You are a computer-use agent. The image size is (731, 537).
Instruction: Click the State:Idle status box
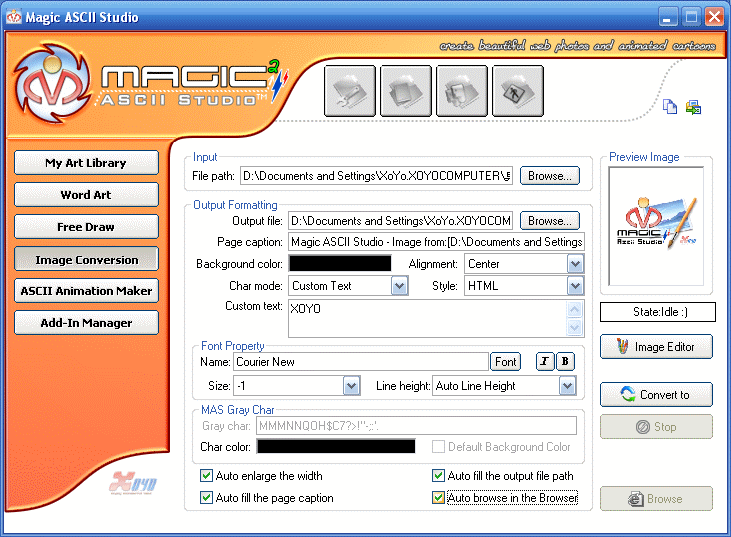coord(658,312)
